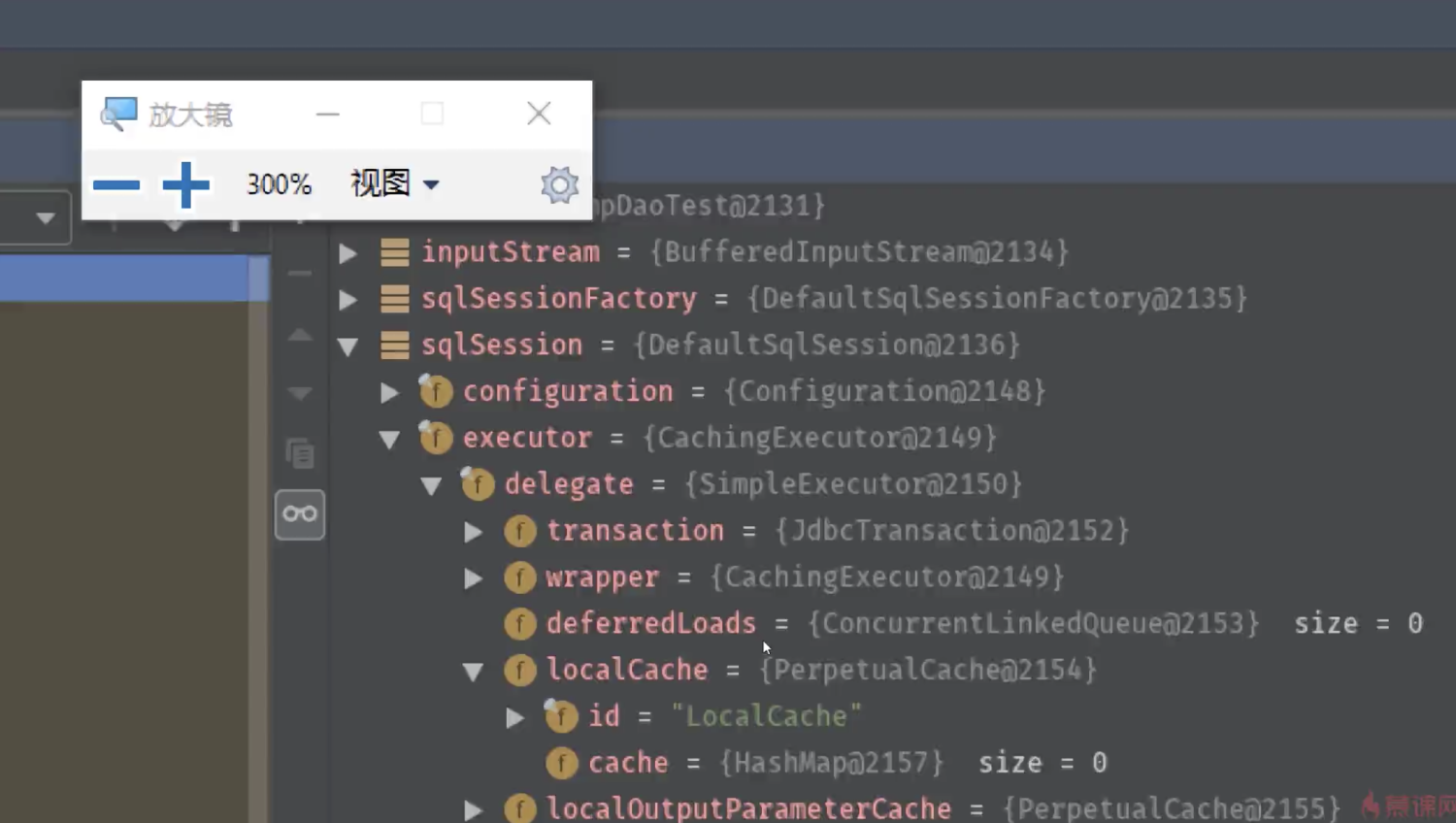Select the deferredLoads field name
This screenshot has width=1456, height=823.
pyautogui.click(x=650, y=623)
